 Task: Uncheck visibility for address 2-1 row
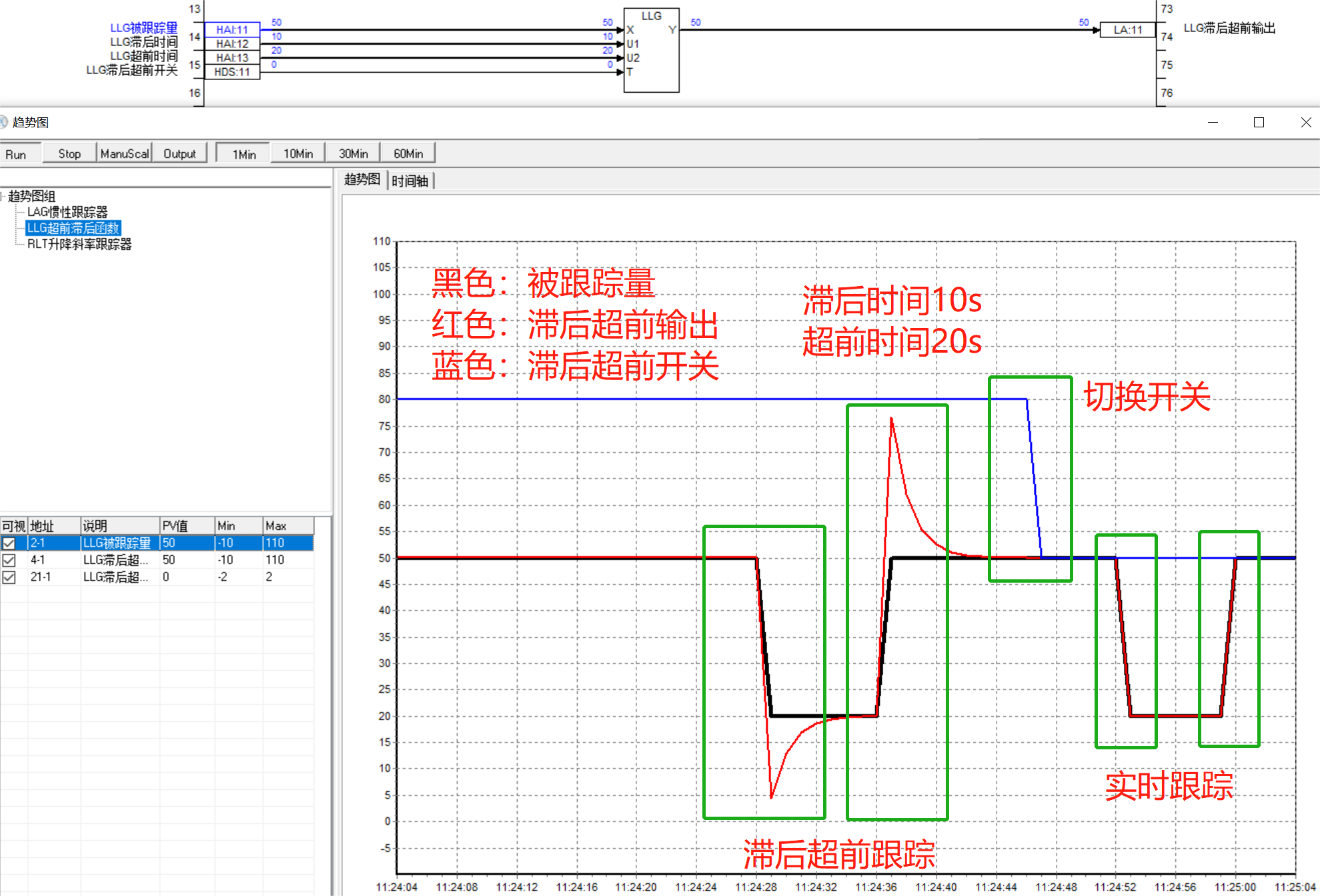pos(9,543)
